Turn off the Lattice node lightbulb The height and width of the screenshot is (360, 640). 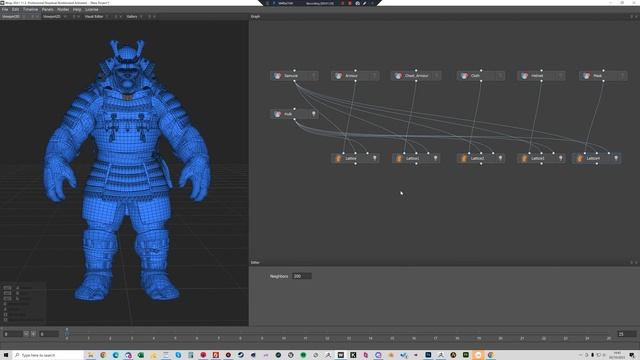374,158
